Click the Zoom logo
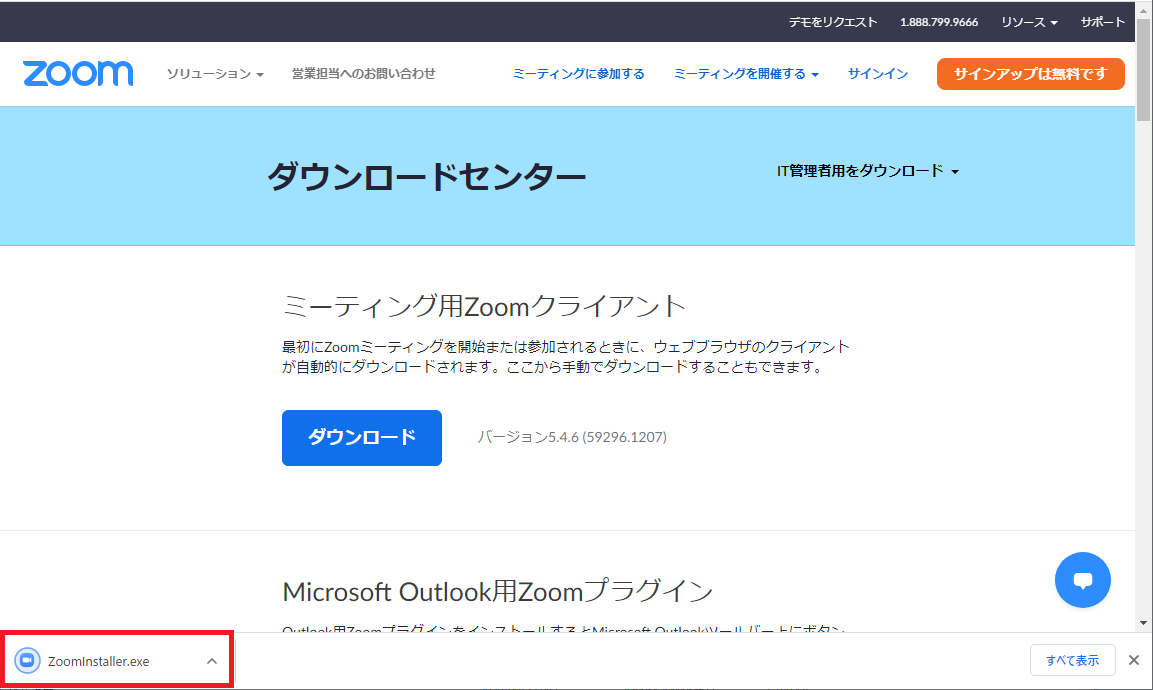 [78, 74]
